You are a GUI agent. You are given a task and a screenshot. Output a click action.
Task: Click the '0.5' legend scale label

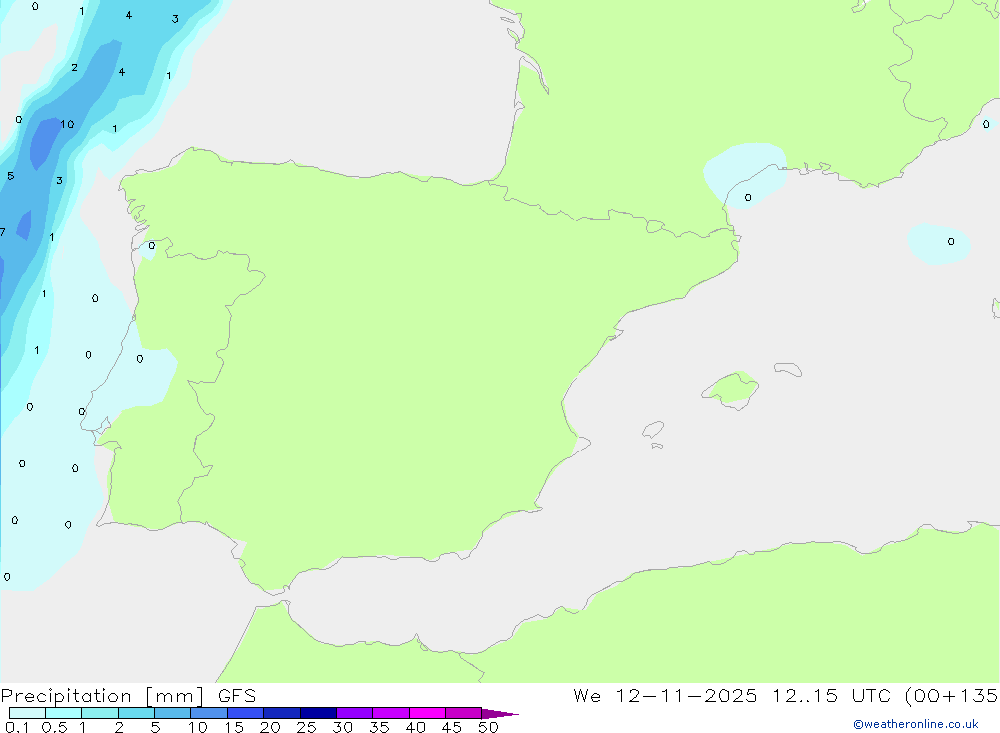54,727
